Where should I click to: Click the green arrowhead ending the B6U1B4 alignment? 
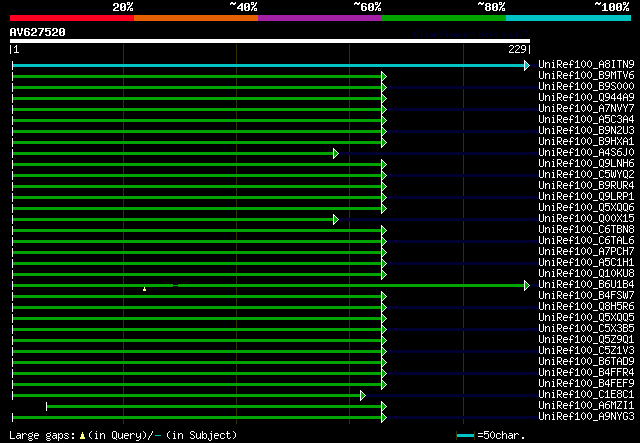pyautogui.click(x=527, y=285)
